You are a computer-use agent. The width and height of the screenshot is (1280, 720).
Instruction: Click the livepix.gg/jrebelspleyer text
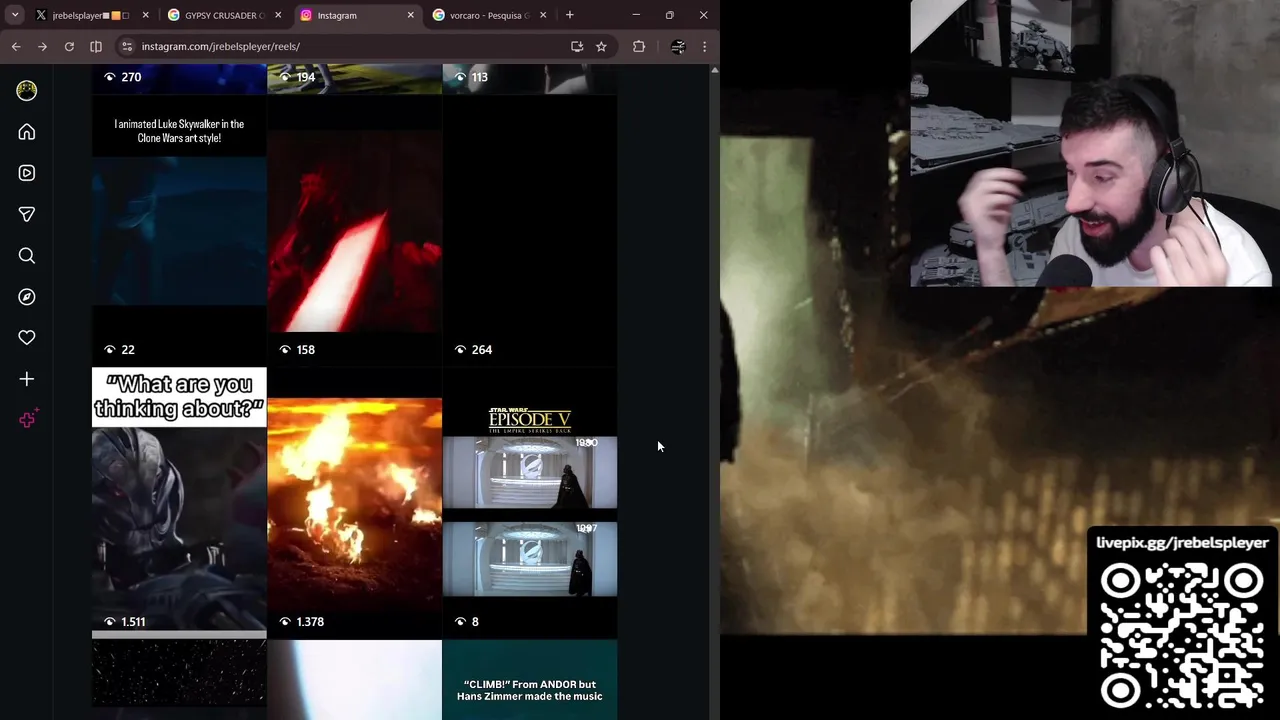(x=1182, y=543)
